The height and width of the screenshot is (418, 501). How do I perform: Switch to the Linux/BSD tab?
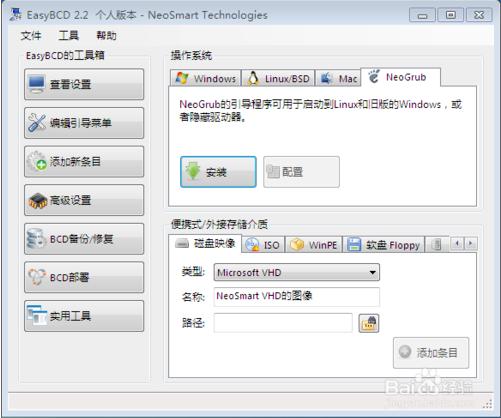[x=278, y=79]
